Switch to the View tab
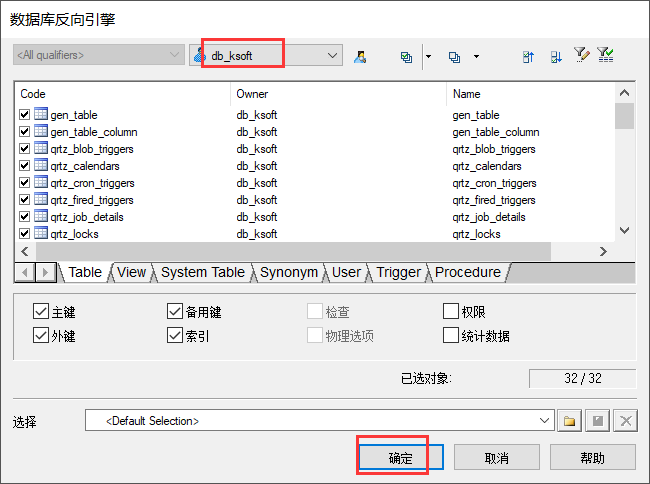650x484 pixels. point(131,272)
